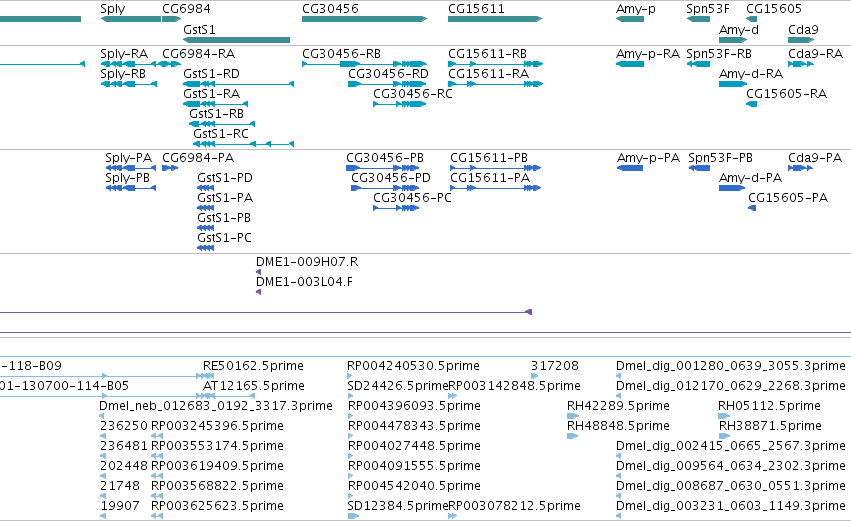Select protein label CG30456-PB
Screen dimensions: 851x521
click(x=385, y=158)
